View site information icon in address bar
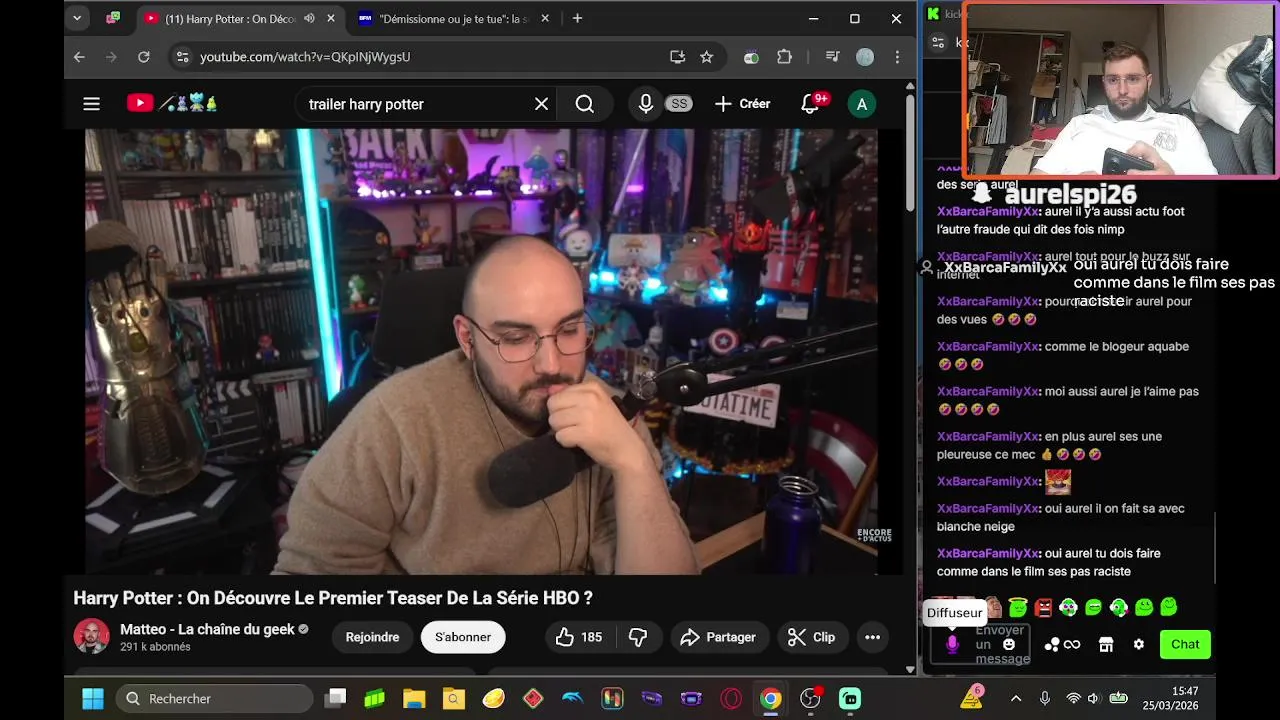 click(182, 57)
